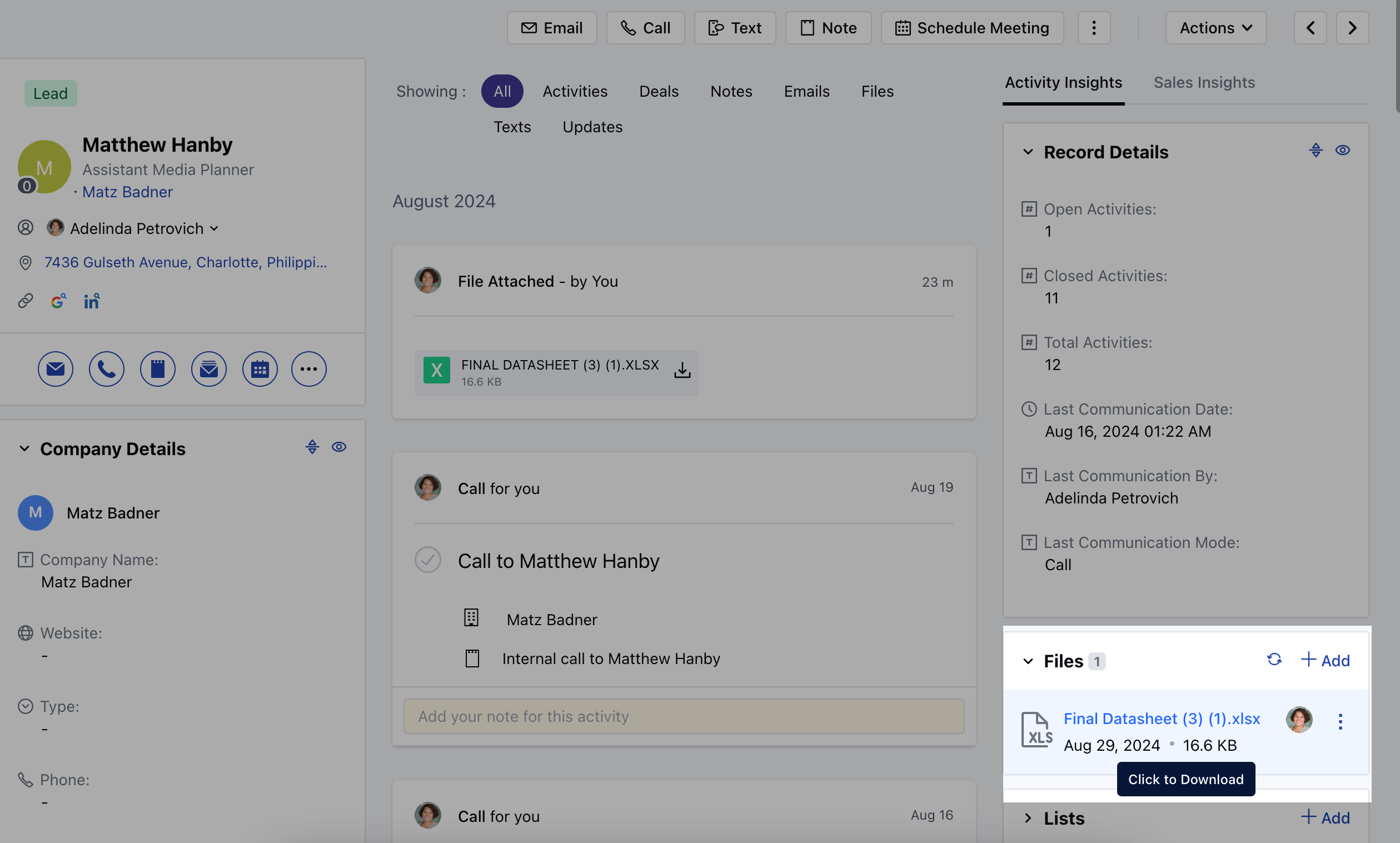Viewport: 1400px width, 843px height.
Task: Switch to Texts filter
Action: (512, 127)
